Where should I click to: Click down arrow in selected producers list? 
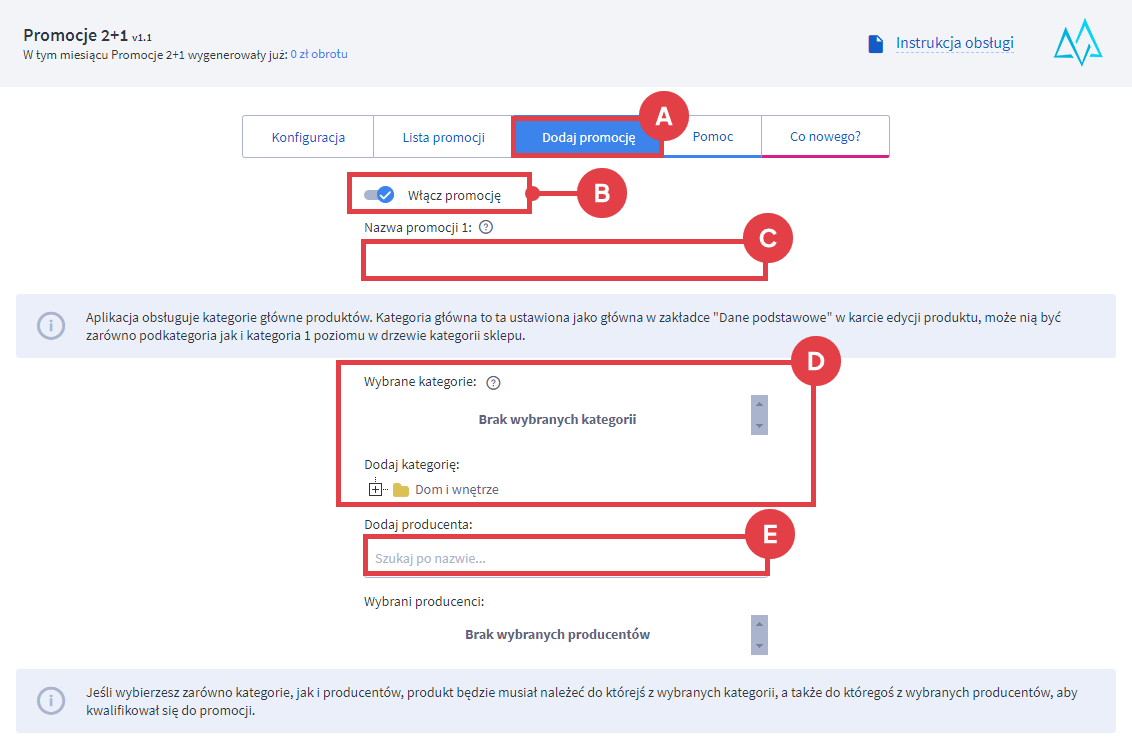coord(759,646)
